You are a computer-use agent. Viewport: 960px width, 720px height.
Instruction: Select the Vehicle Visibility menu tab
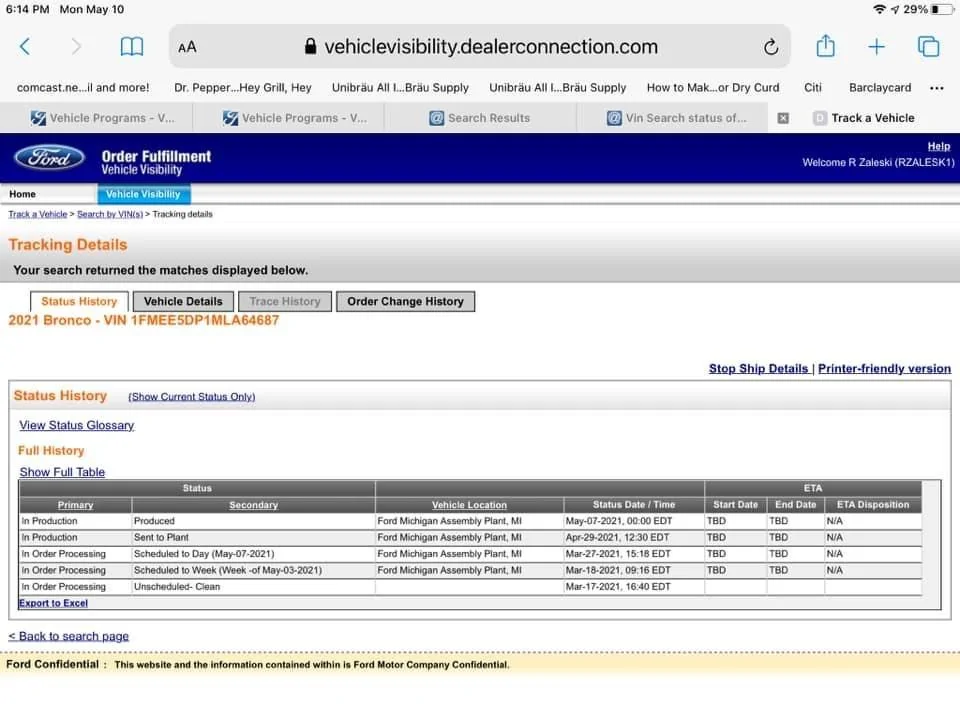[x=143, y=194]
